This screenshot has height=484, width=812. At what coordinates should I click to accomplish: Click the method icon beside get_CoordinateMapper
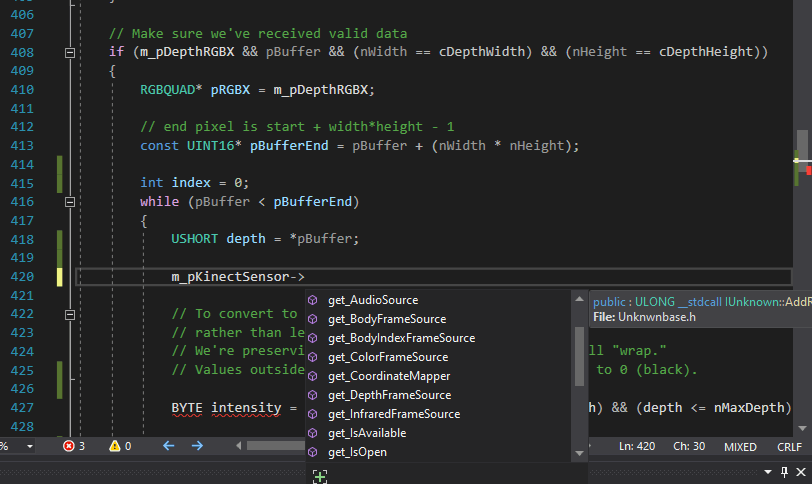pyautogui.click(x=312, y=376)
